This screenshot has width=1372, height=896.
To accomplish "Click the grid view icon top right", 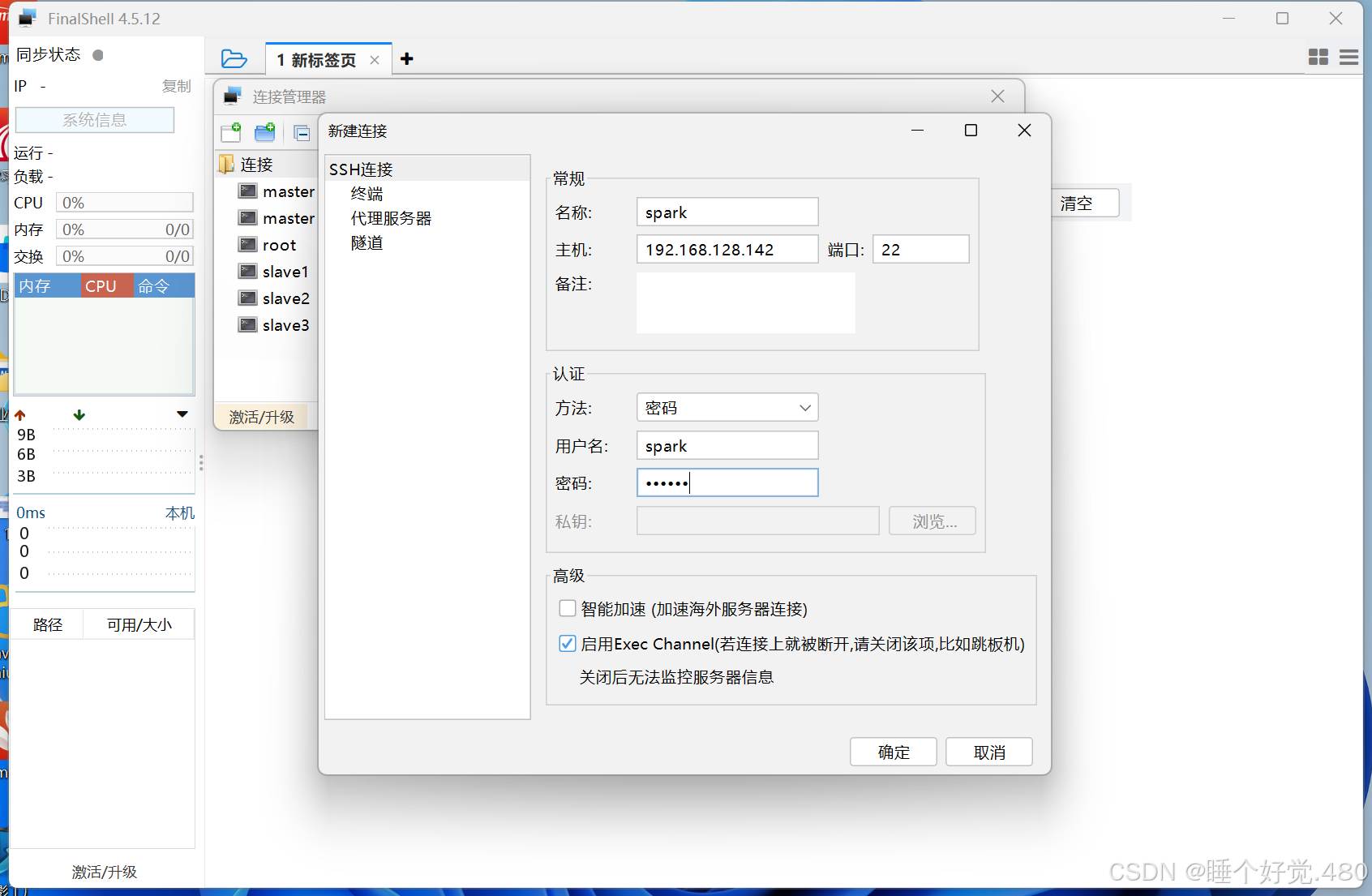I will [1318, 58].
